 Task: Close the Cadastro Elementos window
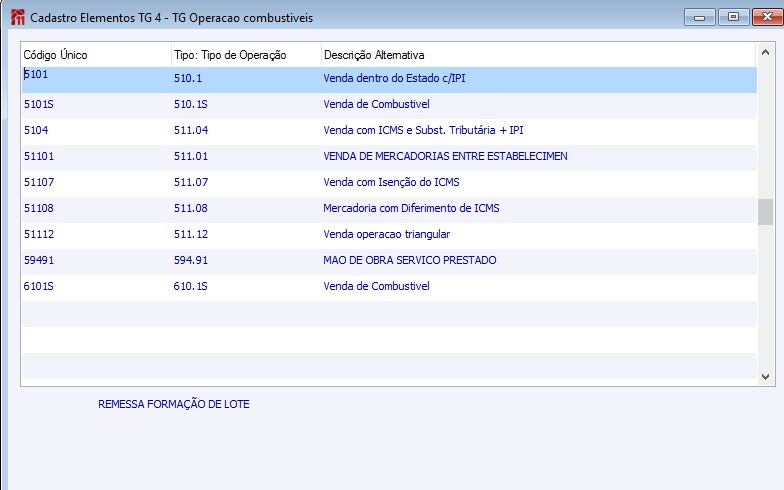[x=768, y=18]
